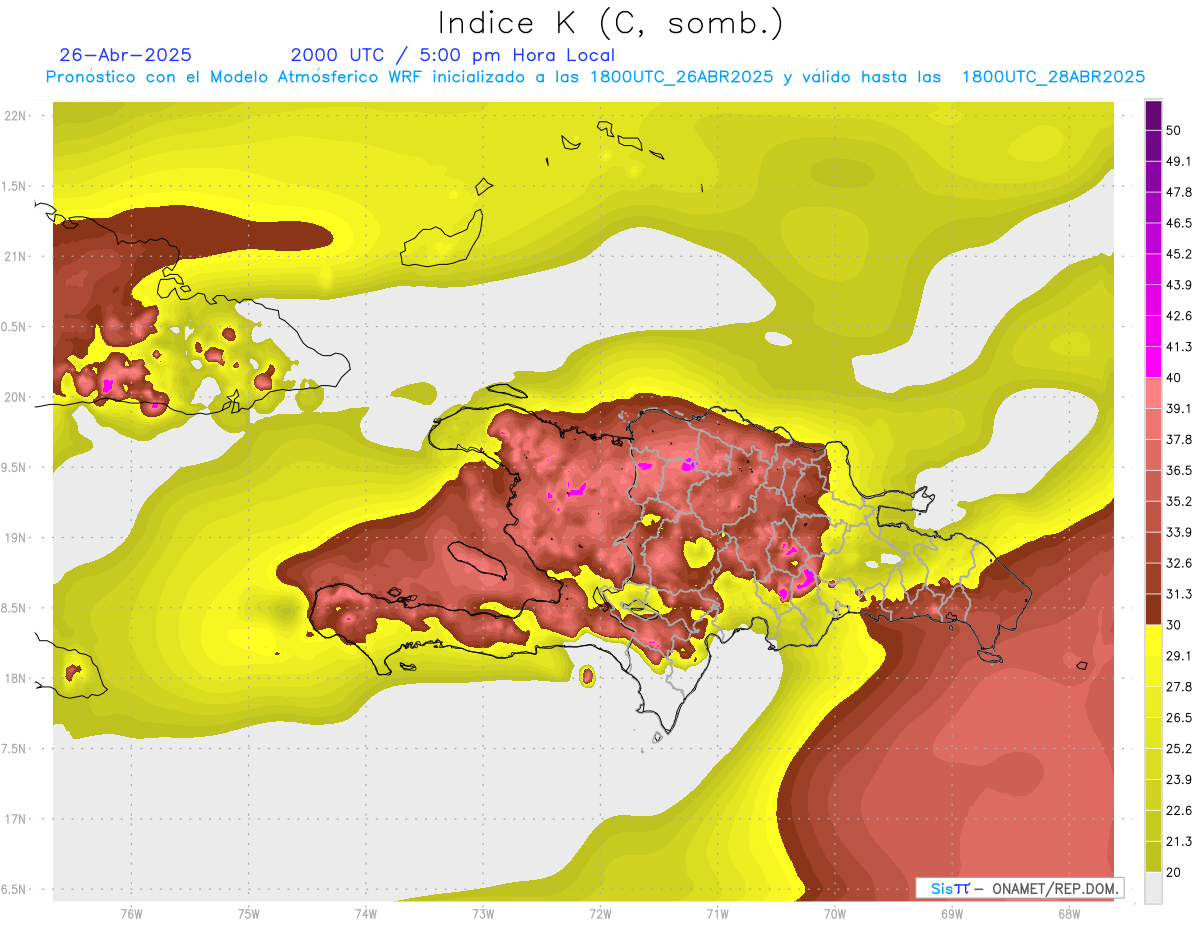Click the "33.9" colorbar label

[1179, 532]
